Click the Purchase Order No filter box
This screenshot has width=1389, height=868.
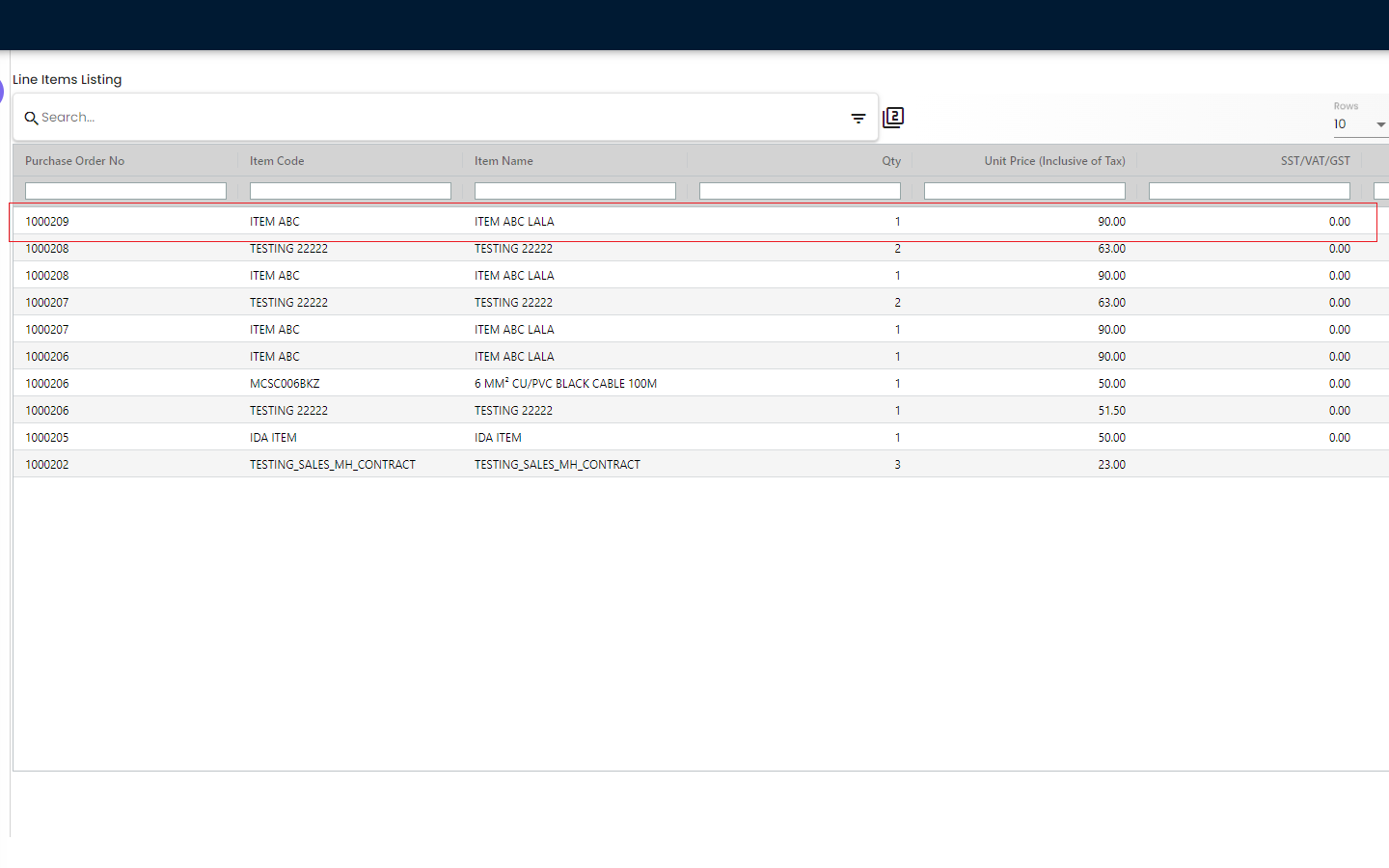click(x=125, y=191)
